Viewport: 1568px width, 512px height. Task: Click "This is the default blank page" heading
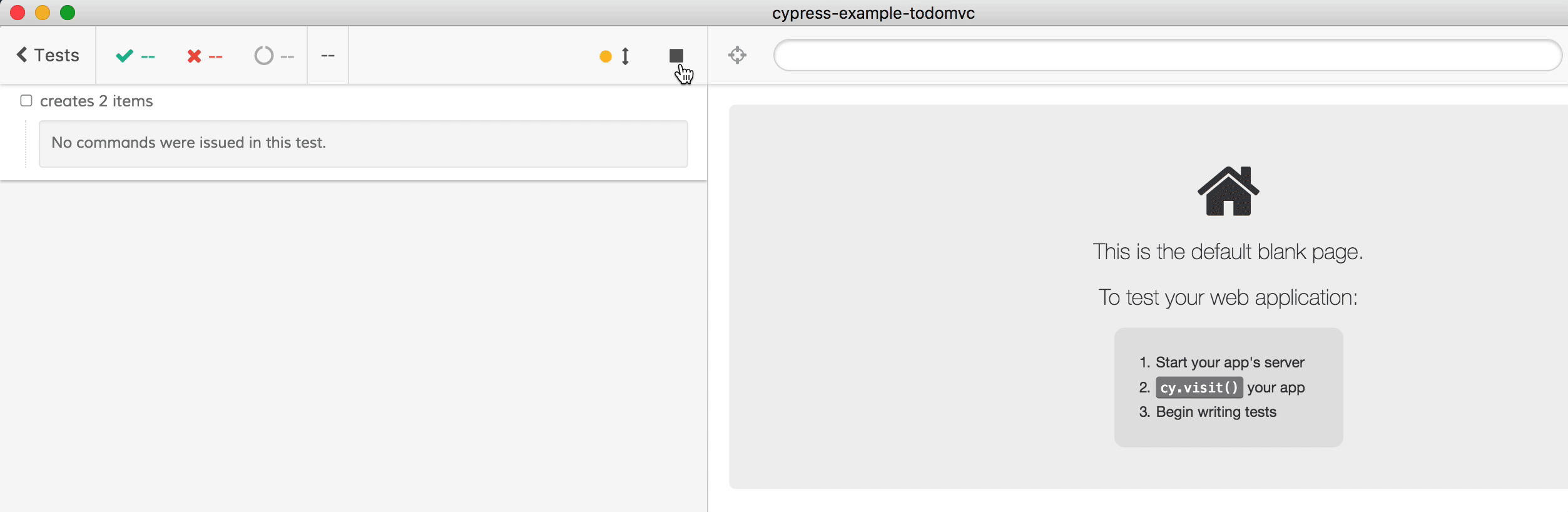1228,252
